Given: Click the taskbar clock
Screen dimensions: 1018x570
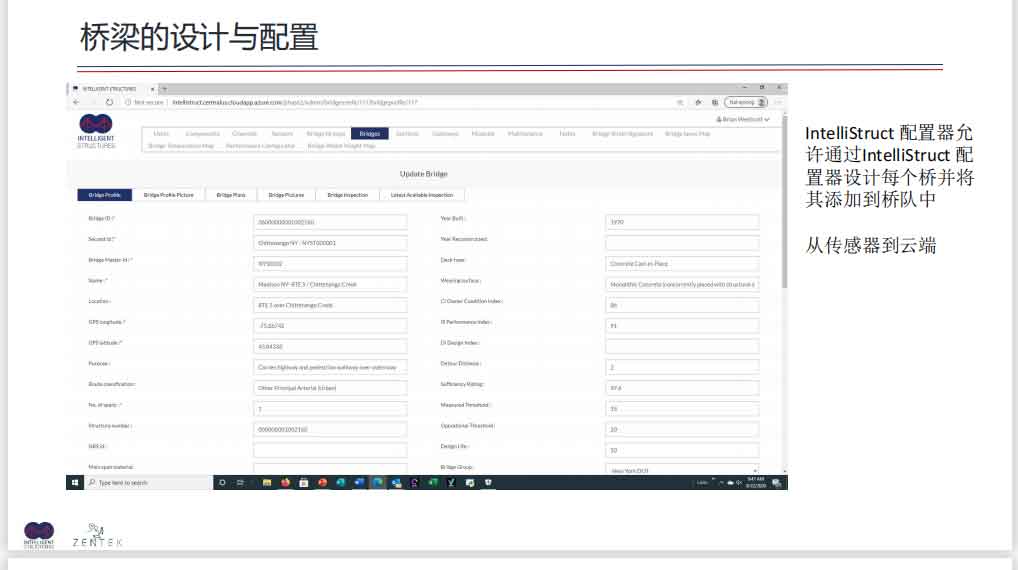Looking at the screenshot, I should [x=756, y=482].
